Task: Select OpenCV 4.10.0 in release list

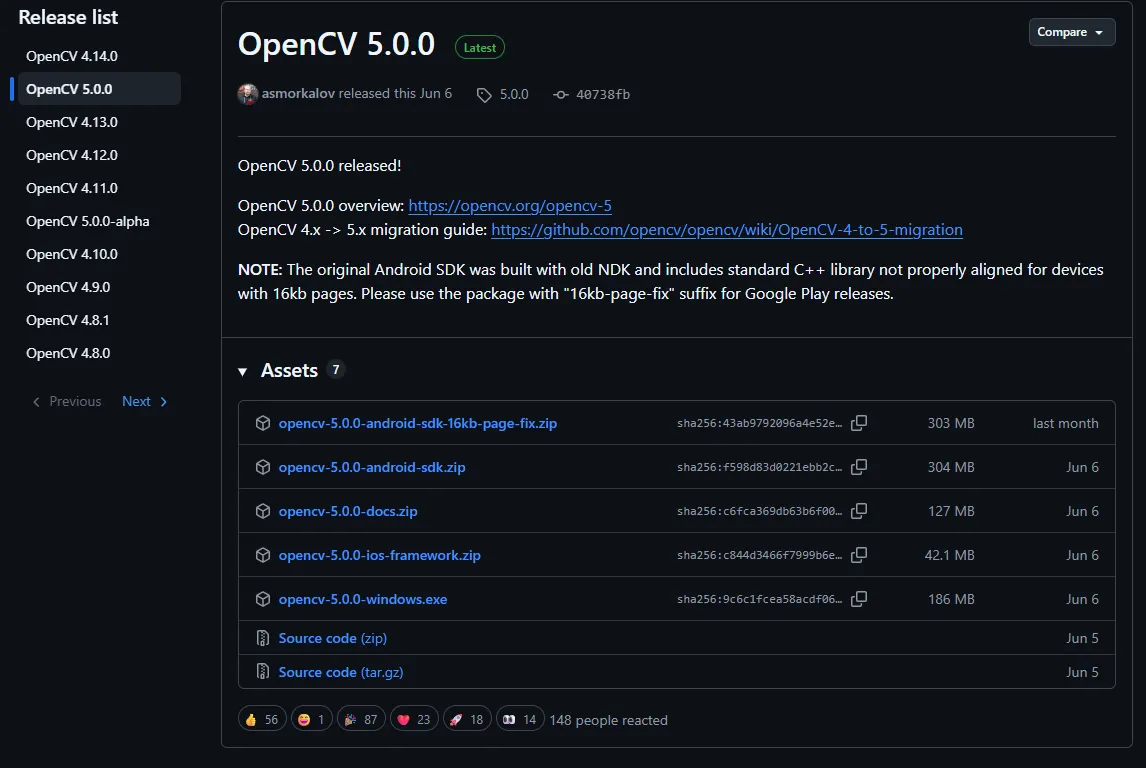Action: click(x=99, y=254)
